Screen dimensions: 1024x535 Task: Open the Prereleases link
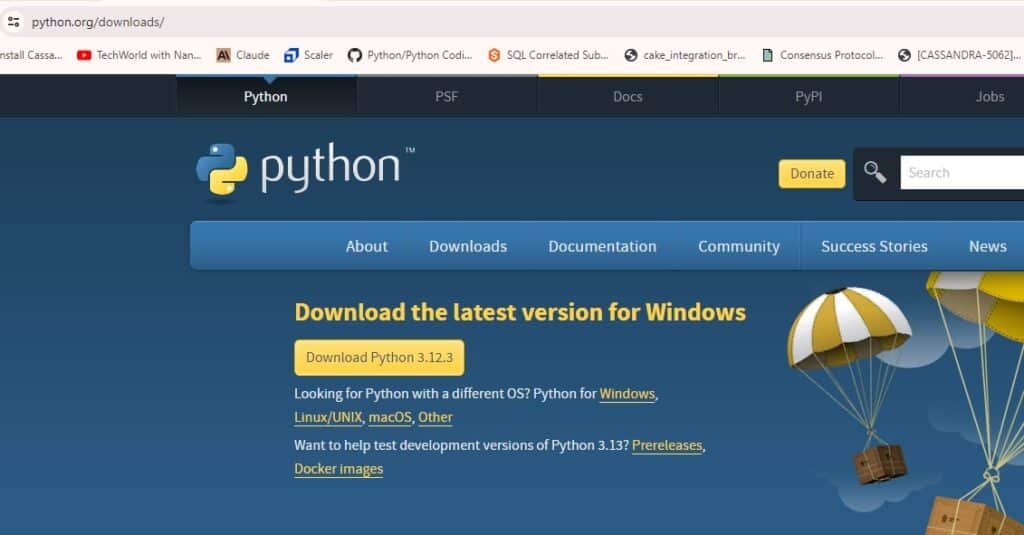667,446
